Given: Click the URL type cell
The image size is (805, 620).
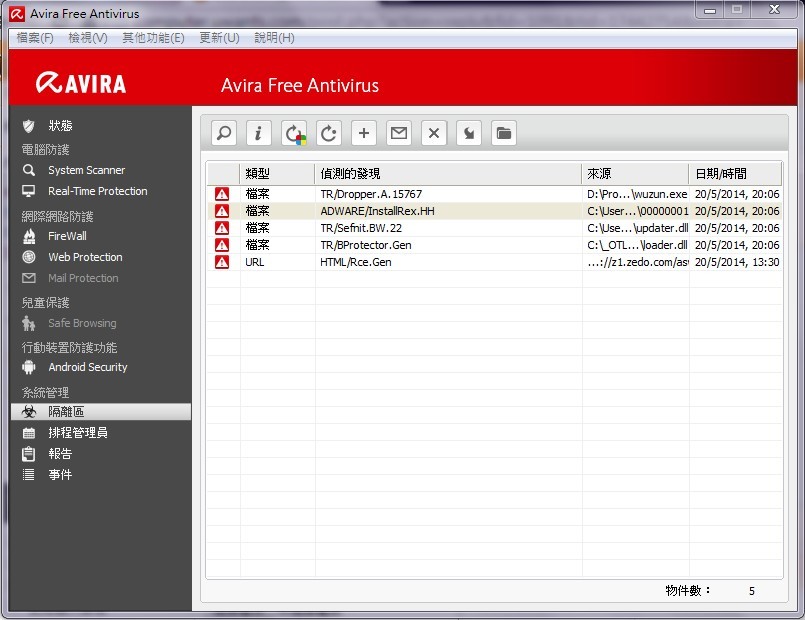Looking at the screenshot, I should [x=255, y=262].
